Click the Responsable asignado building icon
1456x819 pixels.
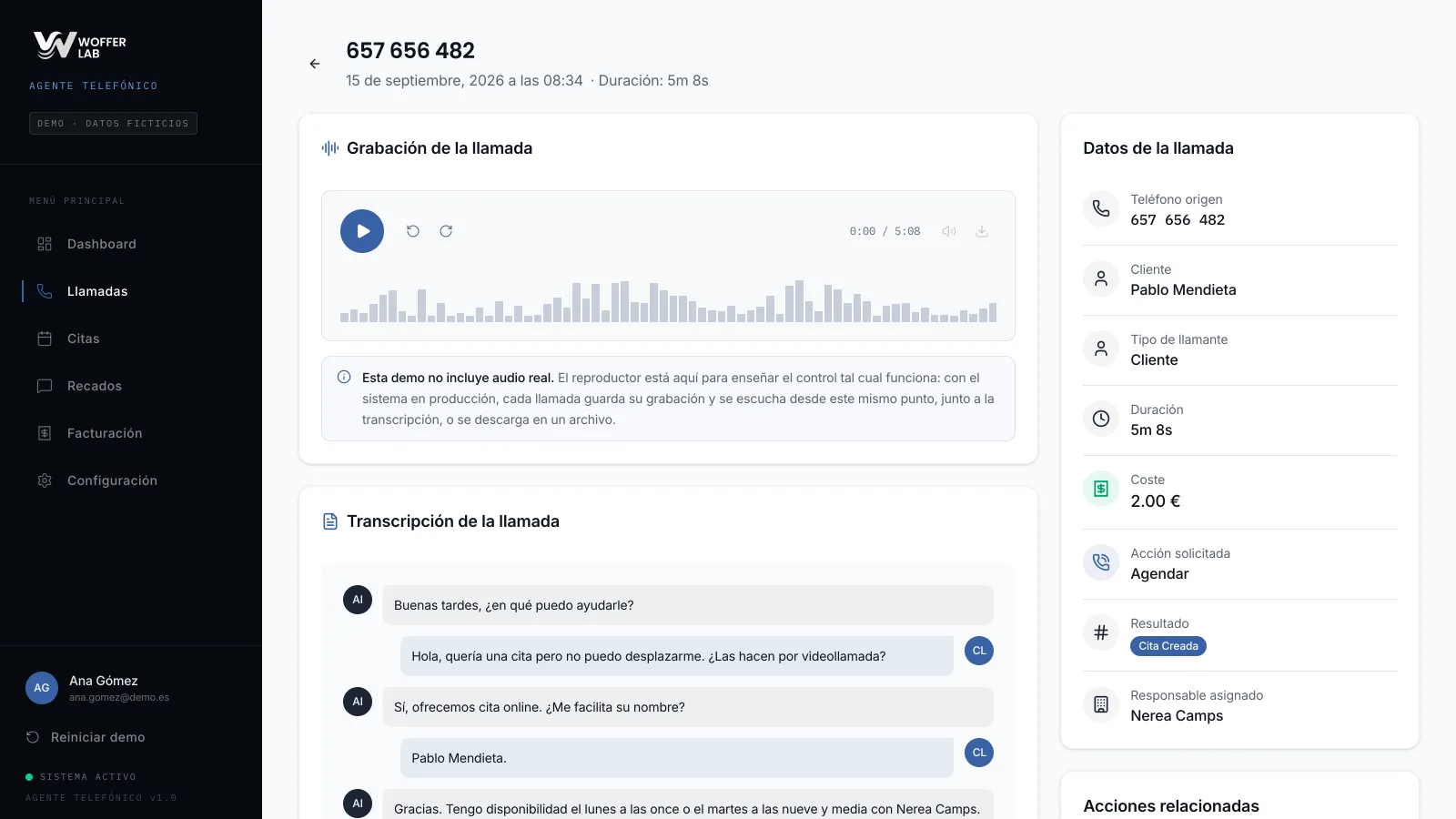click(x=1101, y=704)
